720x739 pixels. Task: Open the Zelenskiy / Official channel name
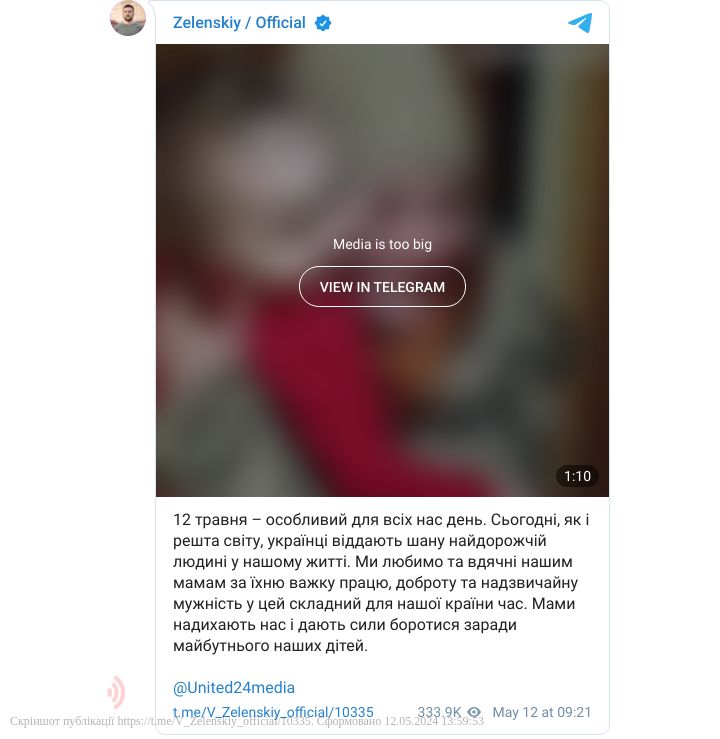239,23
